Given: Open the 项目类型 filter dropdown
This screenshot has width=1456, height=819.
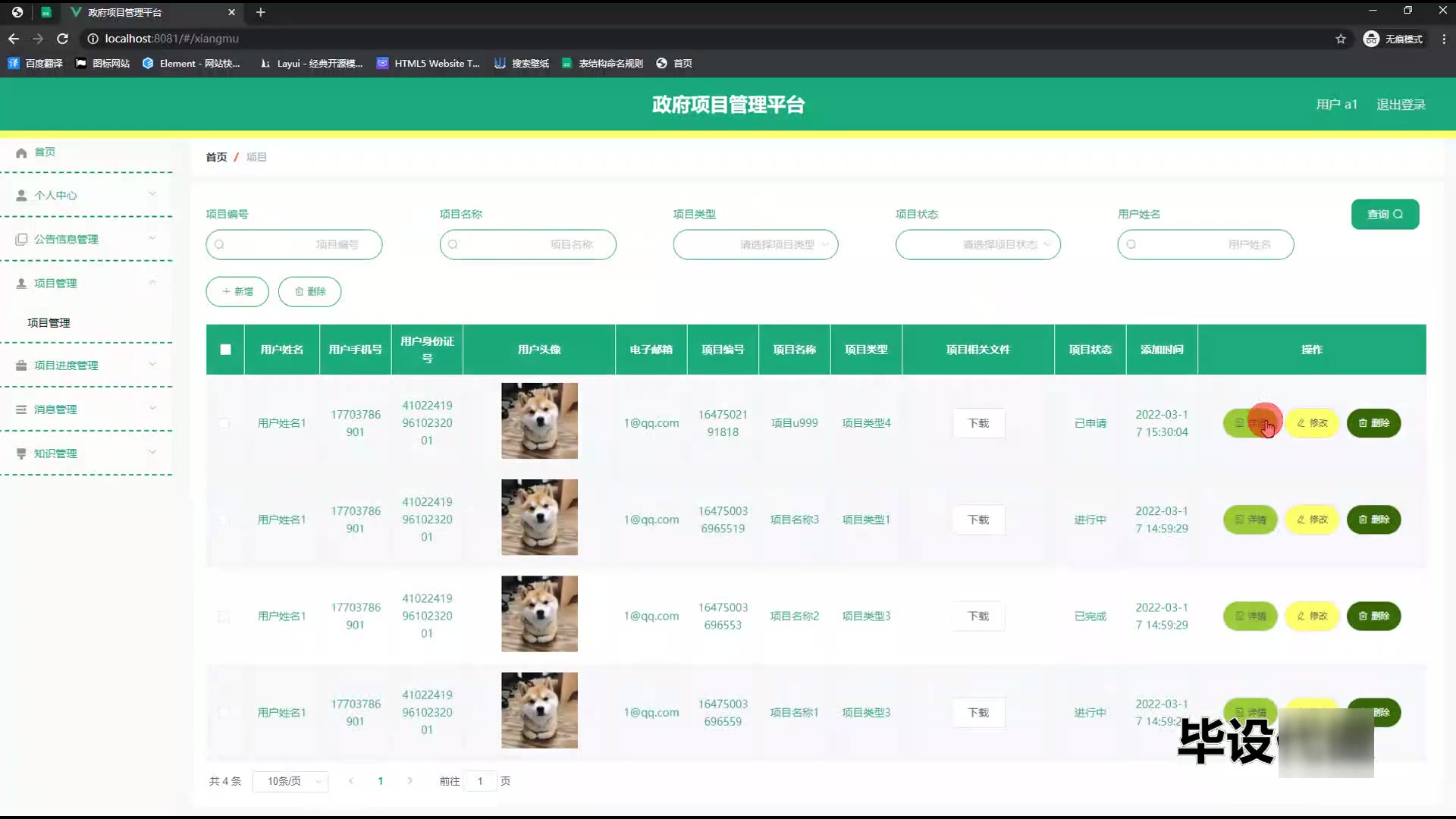Looking at the screenshot, I should pyautogui.click(x=755, y=245).
